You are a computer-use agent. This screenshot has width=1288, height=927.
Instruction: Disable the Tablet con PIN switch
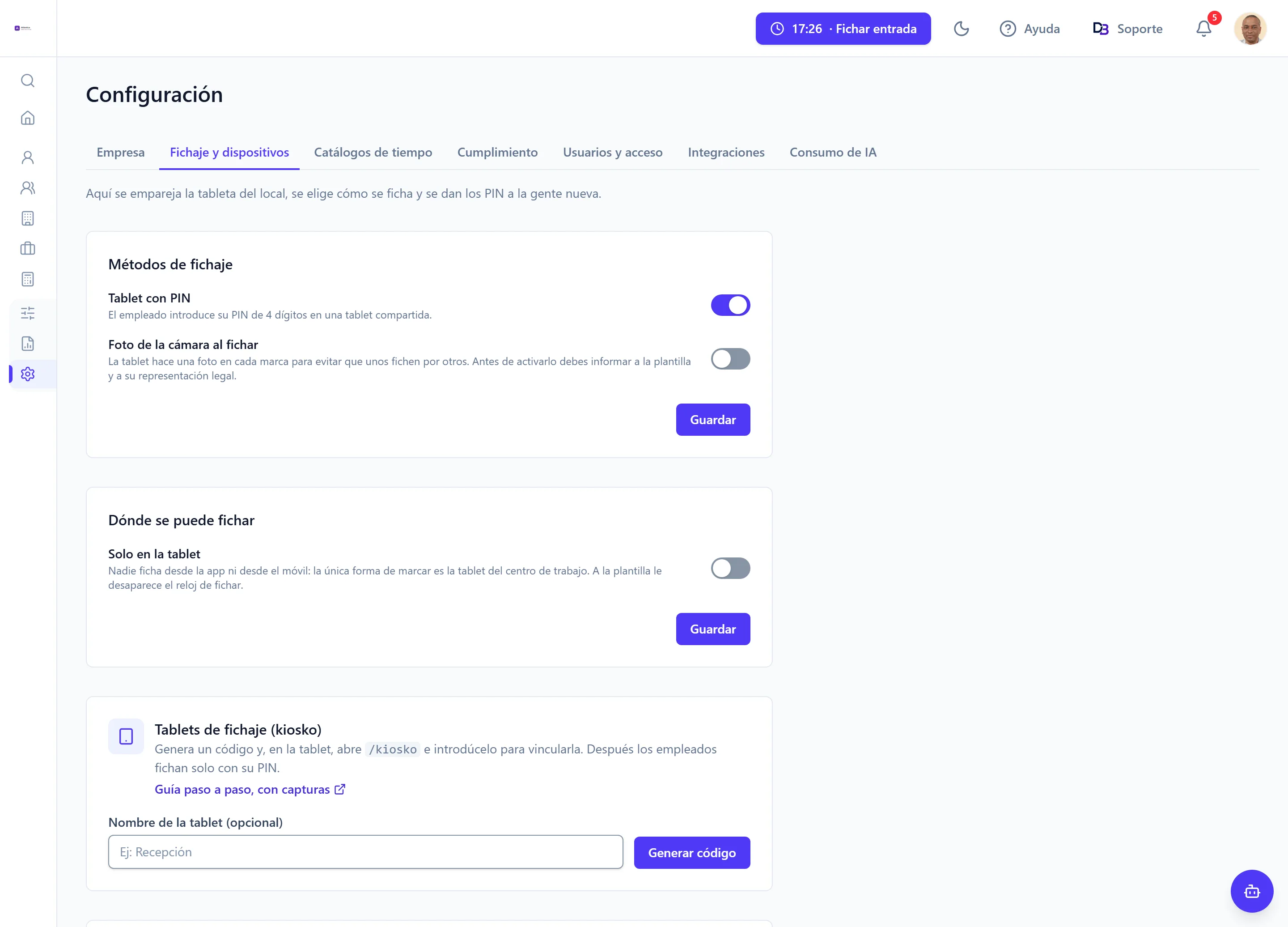(x=730, y=305)
